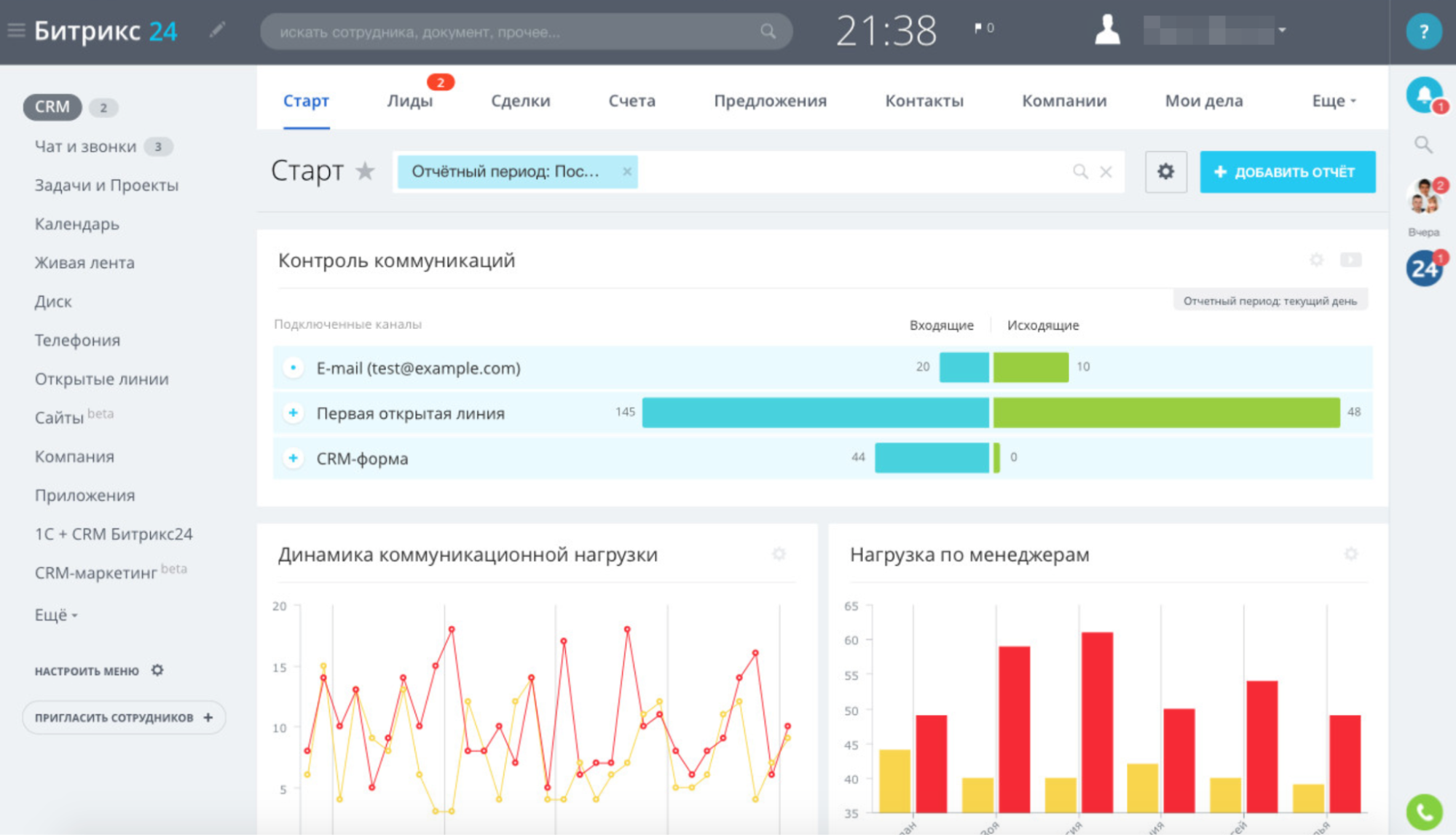The height and width of the screenshot is (835, 1456).
Task: Open the Мои дела tab
Action: (x=1203, y=100)
